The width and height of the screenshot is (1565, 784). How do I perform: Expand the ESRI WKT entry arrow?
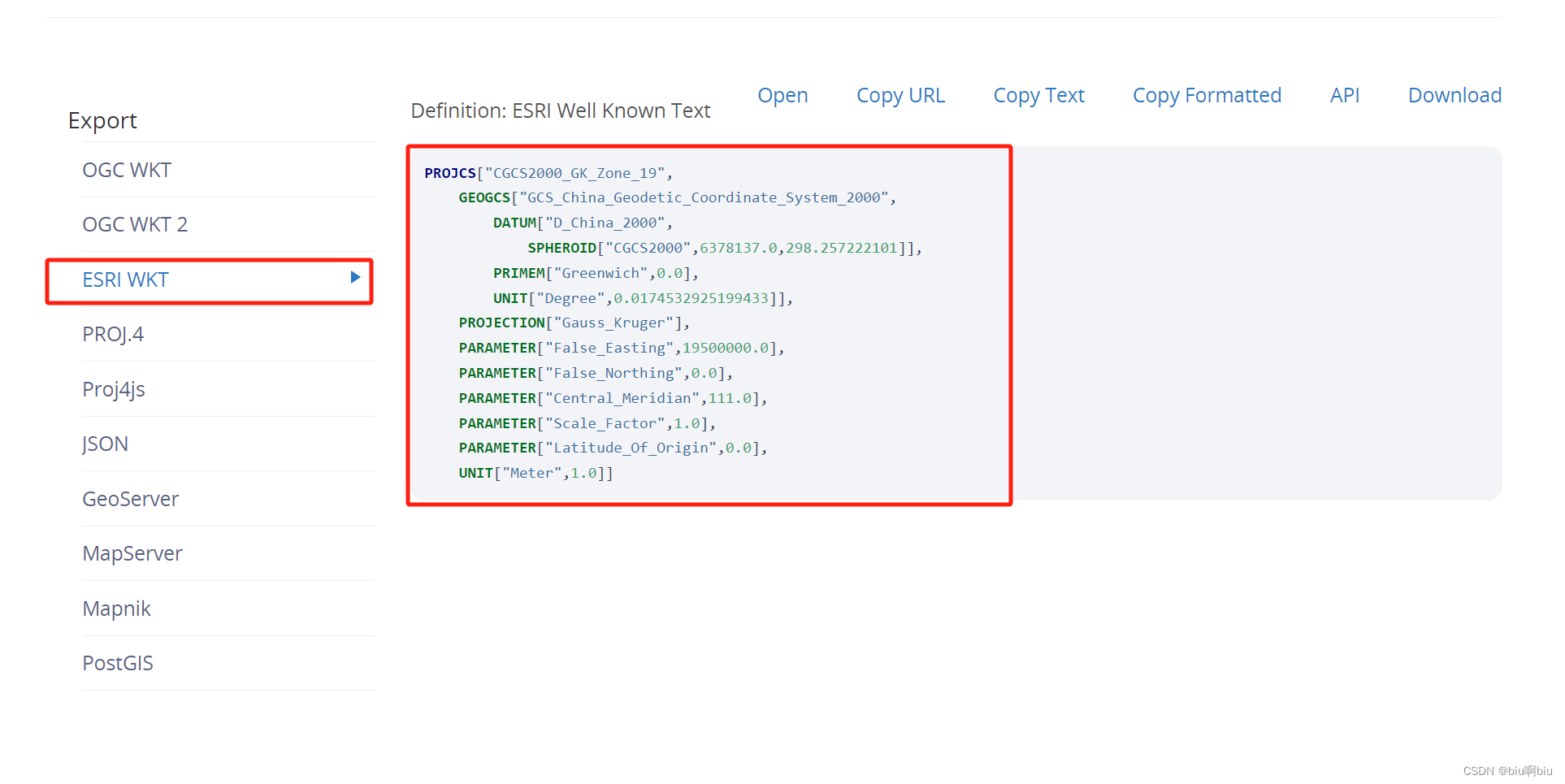pyautogui.click(x=354, y=277)
